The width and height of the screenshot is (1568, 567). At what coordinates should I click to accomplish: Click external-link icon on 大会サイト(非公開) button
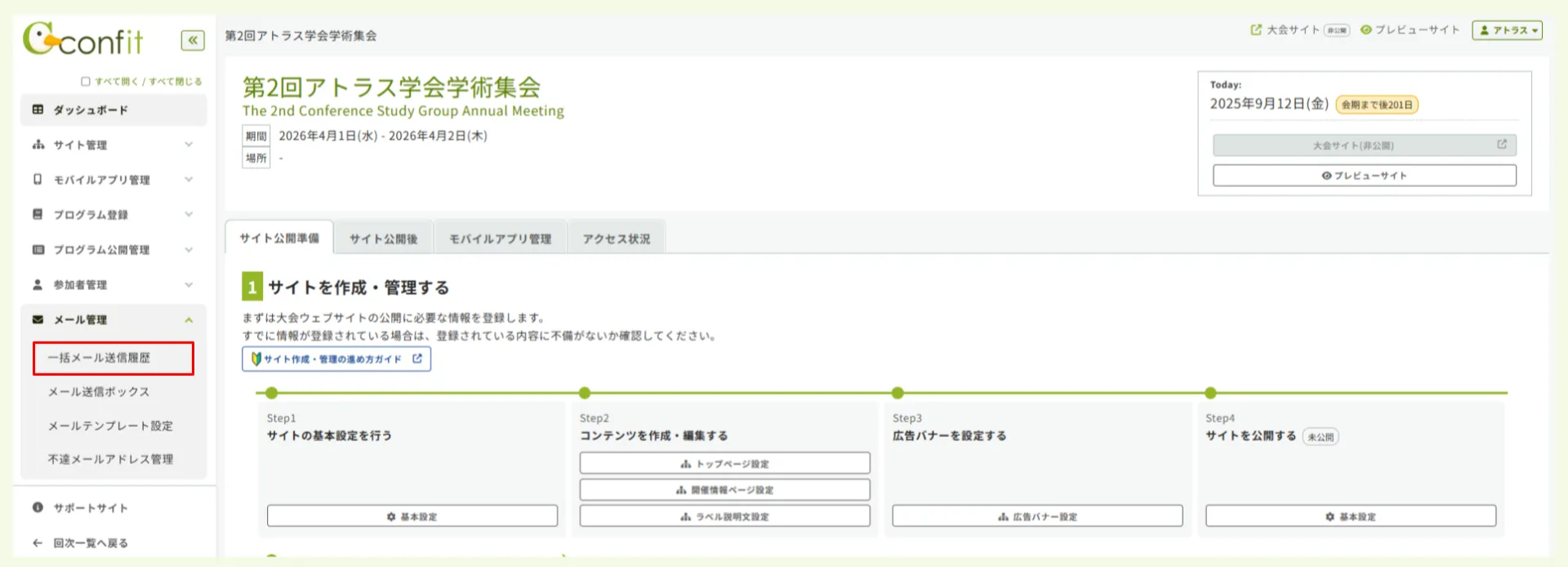tap(1502, 145)
